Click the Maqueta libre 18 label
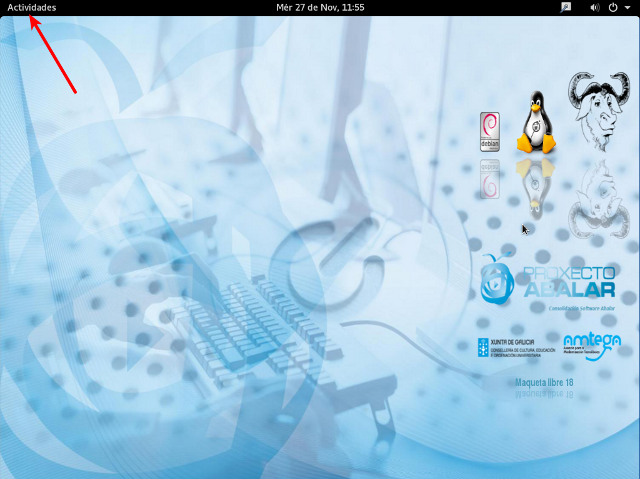The width and height of the screenshot is (640, 479). (544, 383)
